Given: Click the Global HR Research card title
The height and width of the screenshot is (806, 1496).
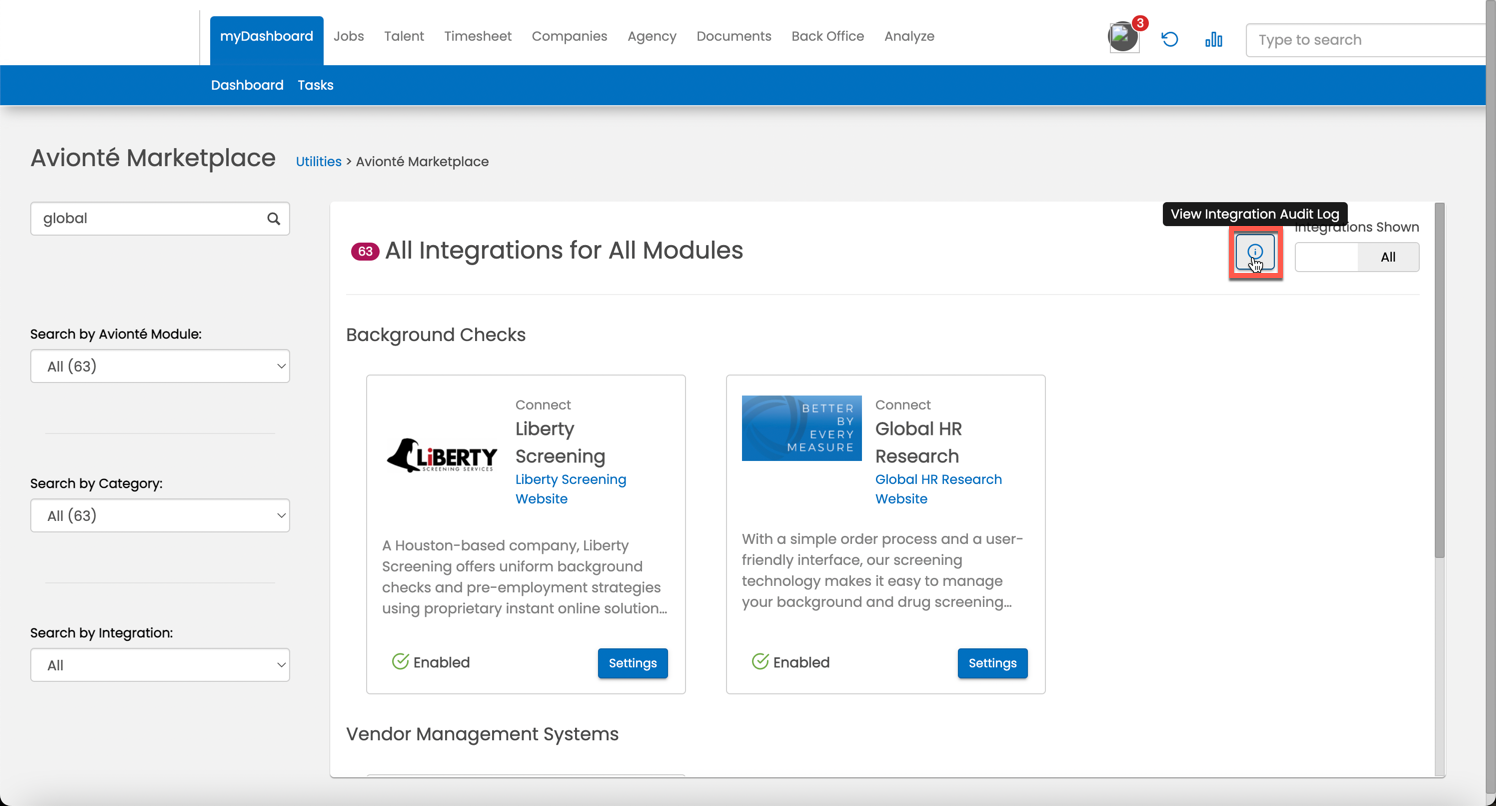Looking at the screenshot, I should [x=918, y=442].
